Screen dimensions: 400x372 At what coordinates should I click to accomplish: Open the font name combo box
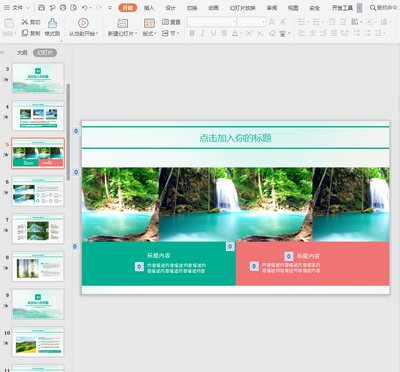(212, 22)
